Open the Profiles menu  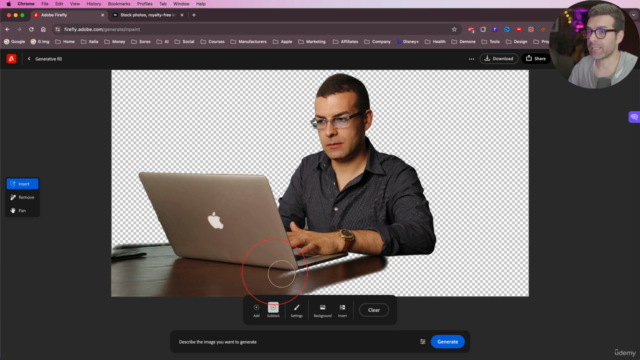(x=144, y=4)
